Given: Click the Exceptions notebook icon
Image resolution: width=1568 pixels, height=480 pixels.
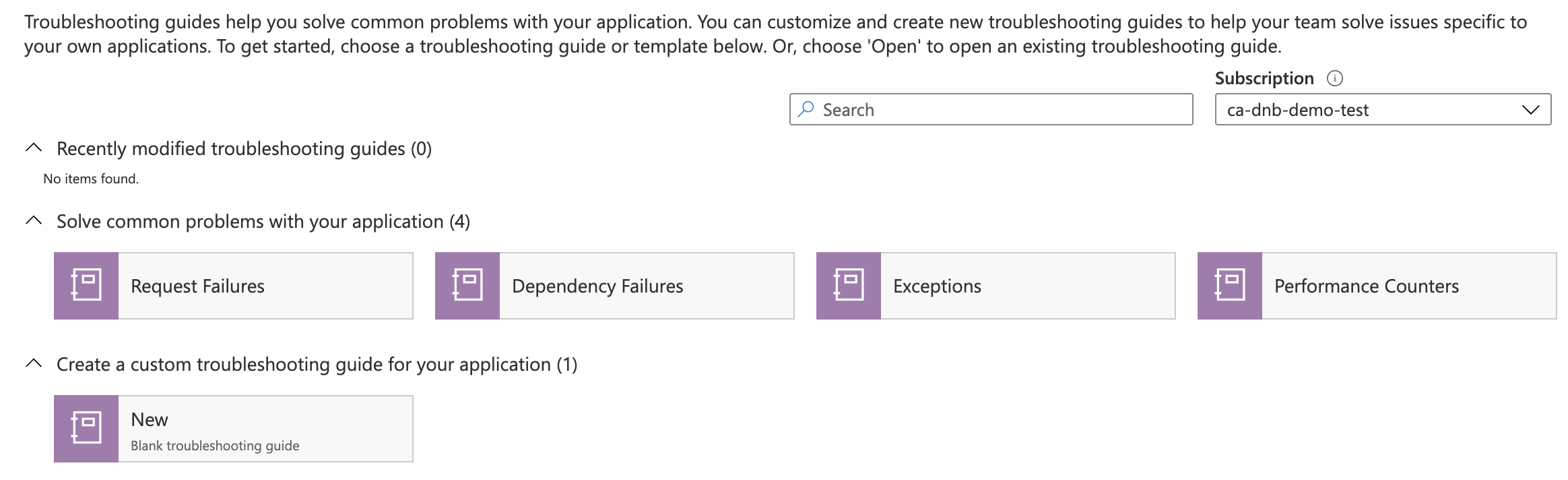Looking at the screenshot, I should tap(849, 286).
